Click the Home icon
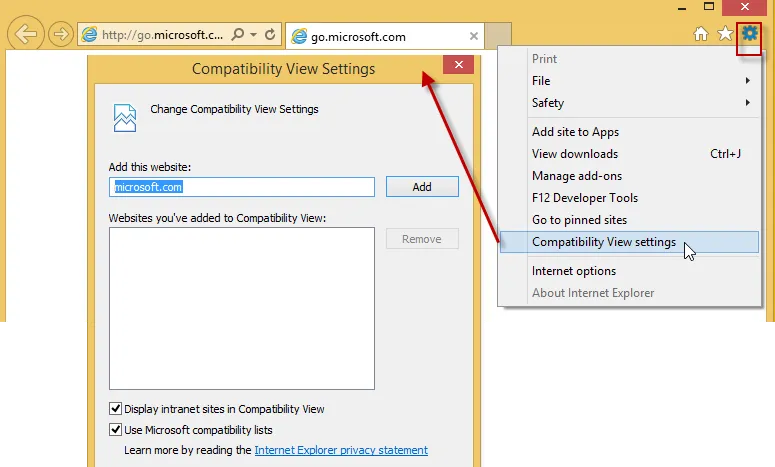This screenshot has height=467, width=775. (700, 34)
